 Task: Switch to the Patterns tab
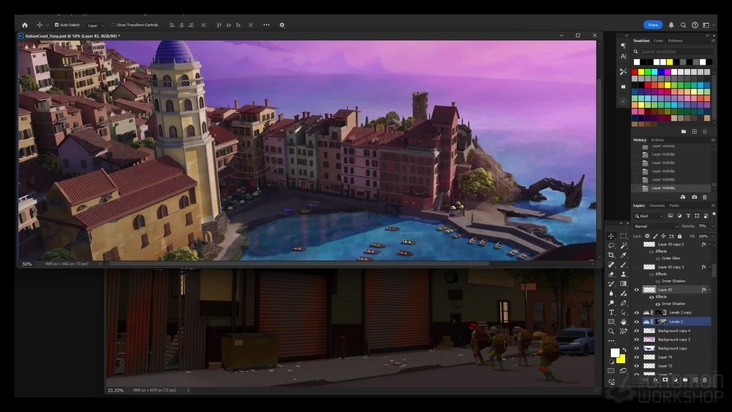point(675,41)
